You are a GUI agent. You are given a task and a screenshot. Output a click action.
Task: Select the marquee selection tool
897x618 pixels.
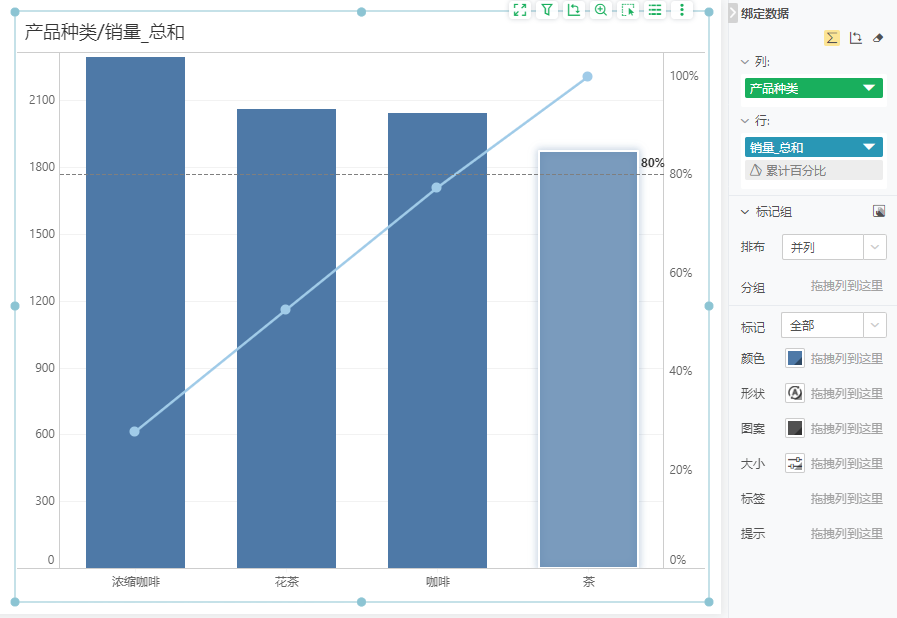(x=629, y=11)
